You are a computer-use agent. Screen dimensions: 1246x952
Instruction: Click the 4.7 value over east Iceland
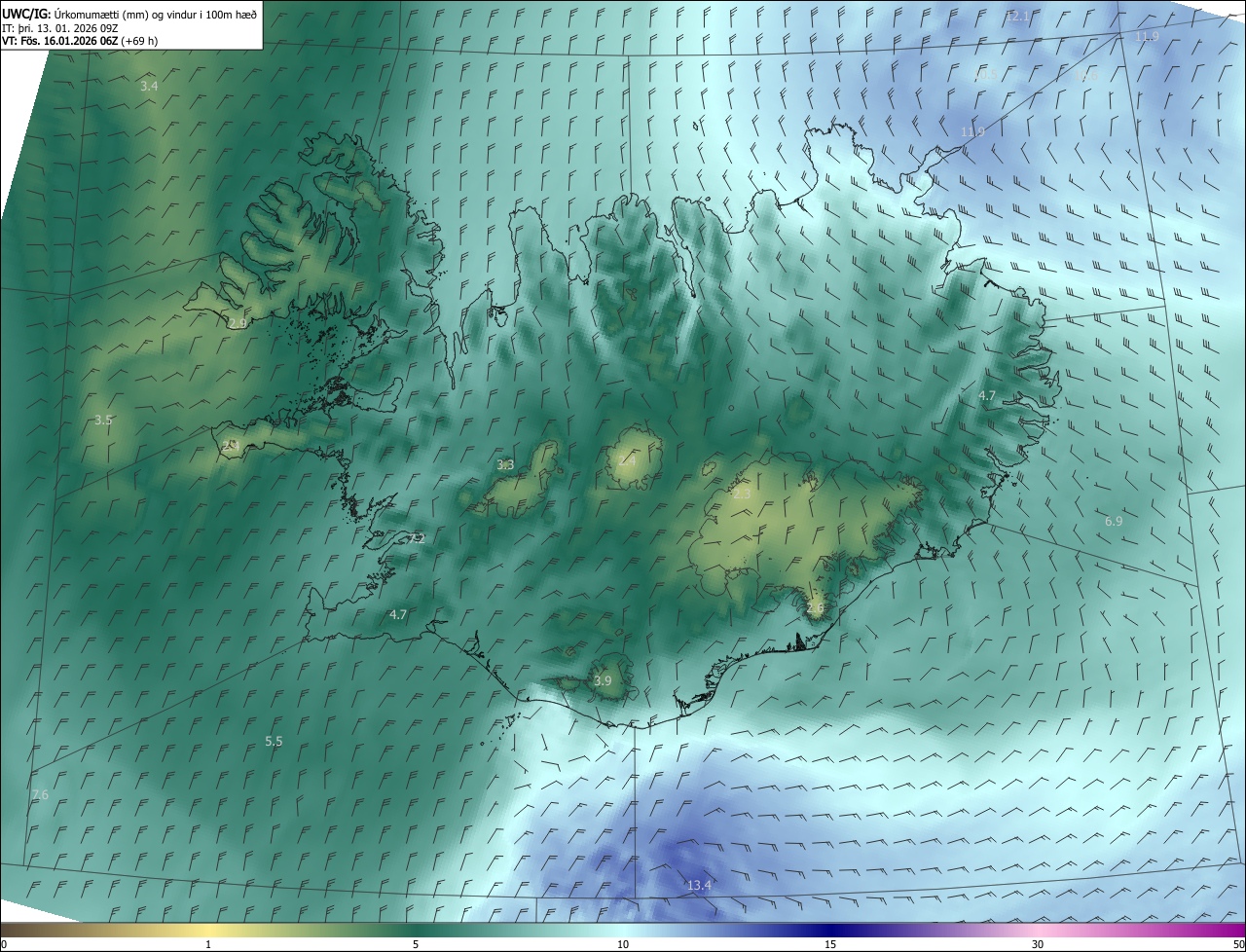coord(987,396)
